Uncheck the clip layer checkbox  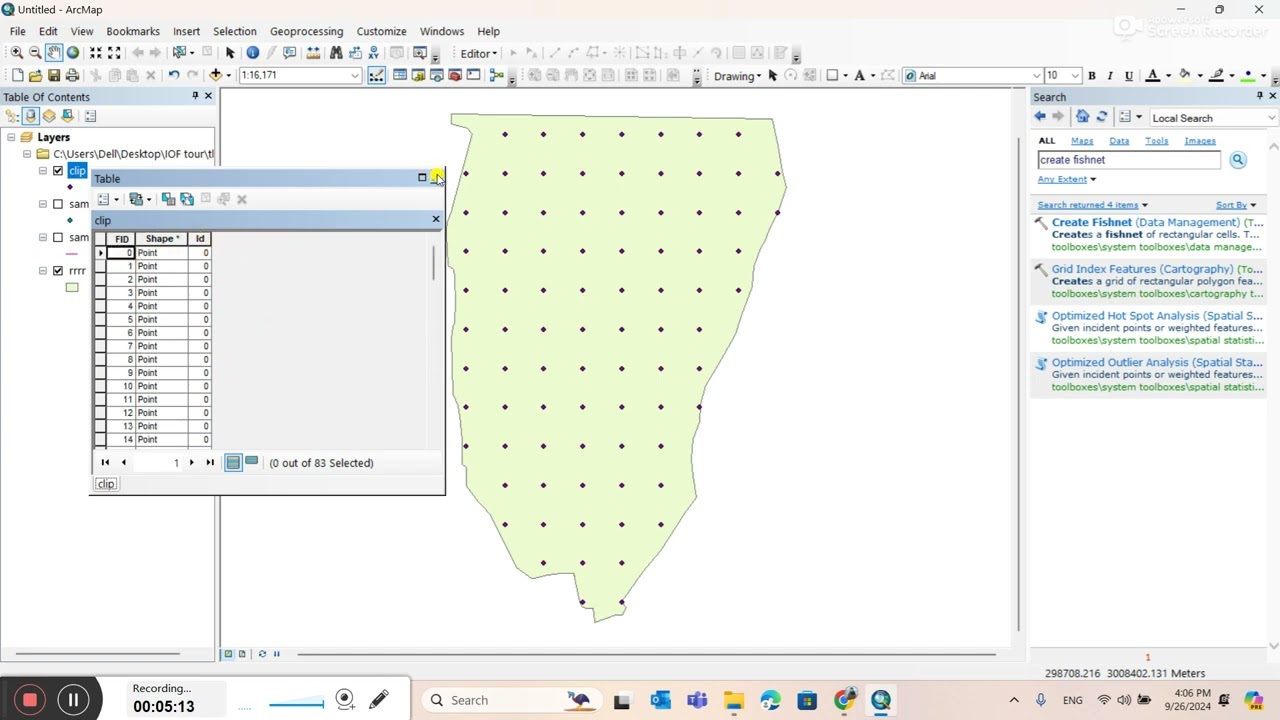57,171
